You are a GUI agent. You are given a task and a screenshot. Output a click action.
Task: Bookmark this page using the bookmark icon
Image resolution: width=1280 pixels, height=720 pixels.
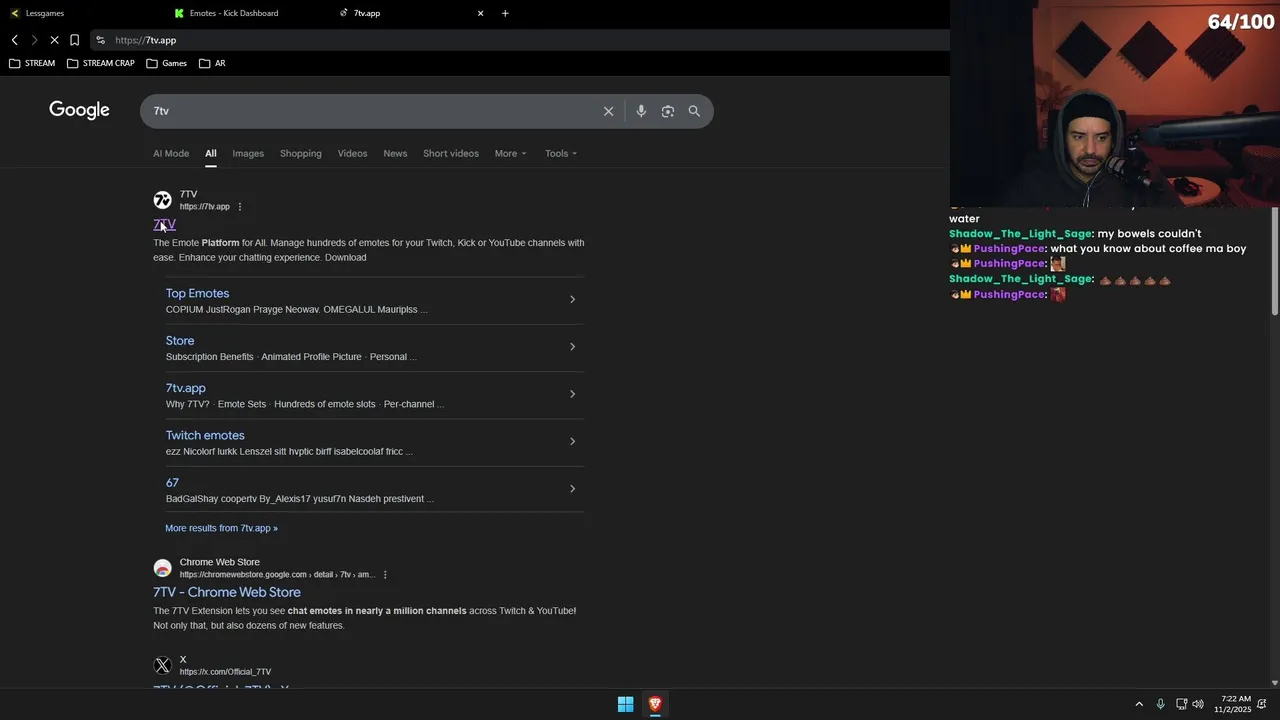[x=74, y=40]
